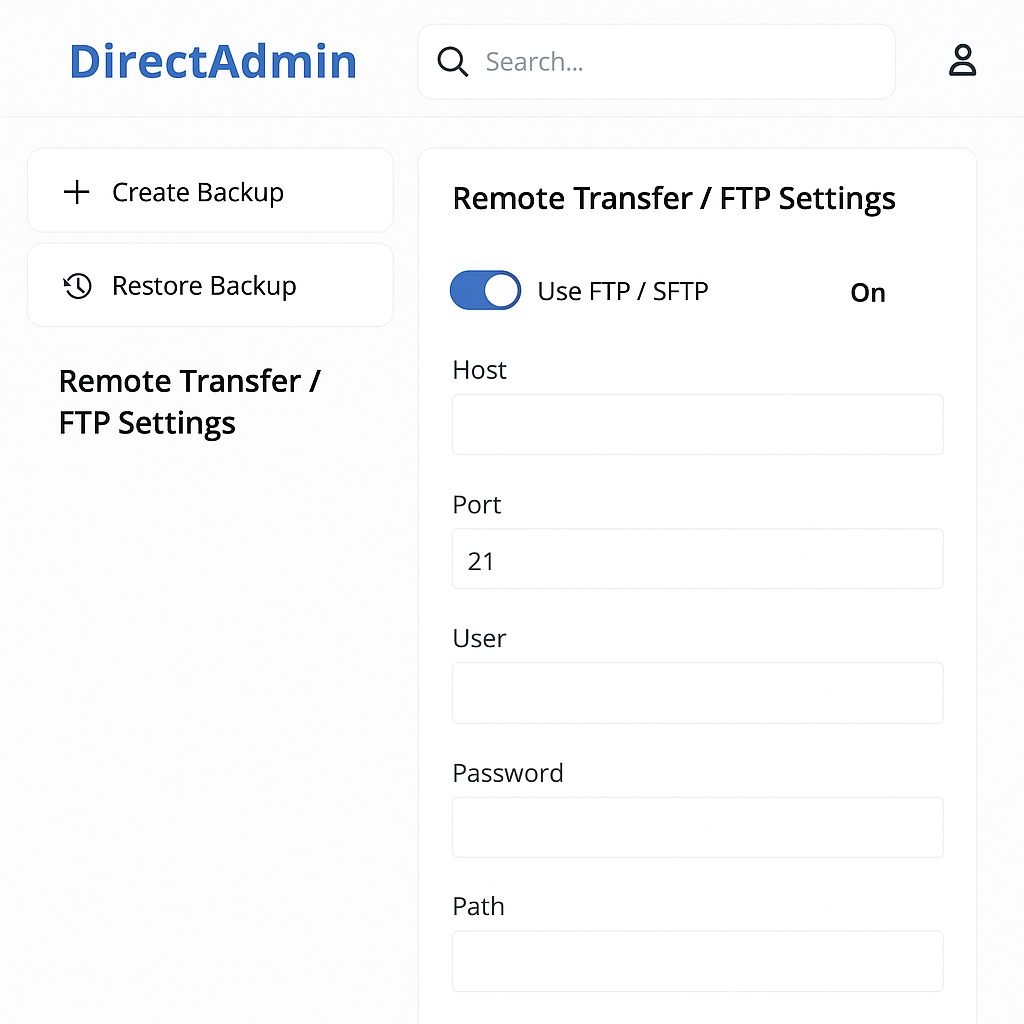Viewport: 1024px width, 1024px height.
Task: Disable the Use FTP / SFTP switch
Action: pyautogui.click(x=486, y=291)
